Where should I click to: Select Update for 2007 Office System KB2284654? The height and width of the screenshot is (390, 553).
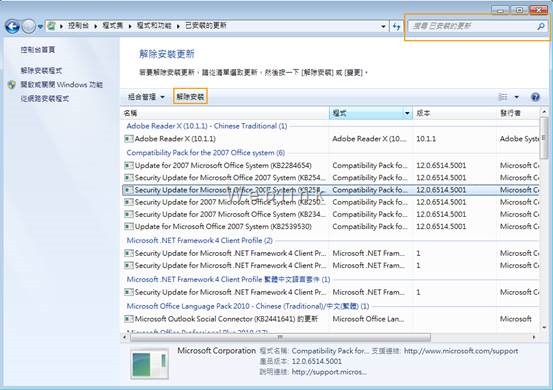(330, 165)
